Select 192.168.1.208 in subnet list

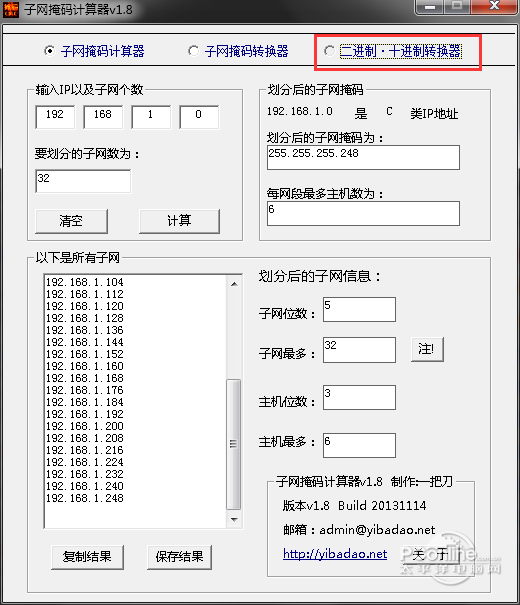[x=84, y=438]
